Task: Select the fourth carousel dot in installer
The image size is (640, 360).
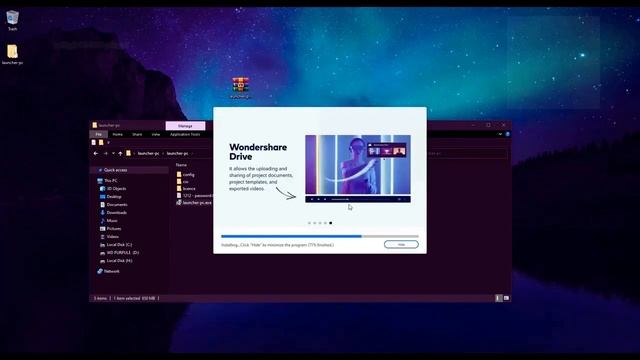Action: point(325,223)
